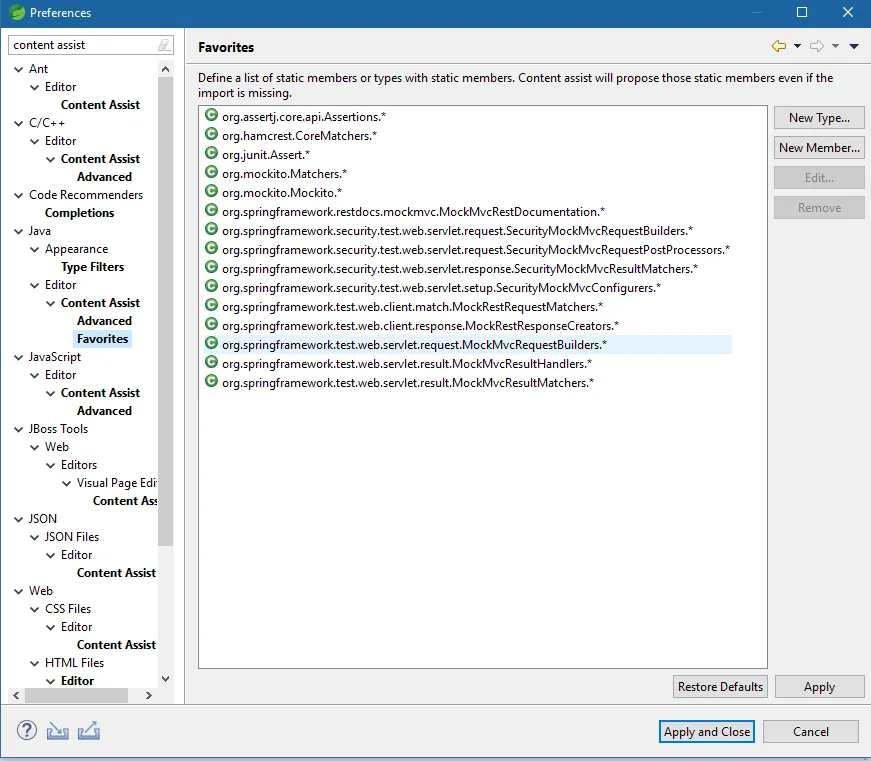Select org.junit.Assert.* list entry
This screenshot has width=871, height=761.
266,155
